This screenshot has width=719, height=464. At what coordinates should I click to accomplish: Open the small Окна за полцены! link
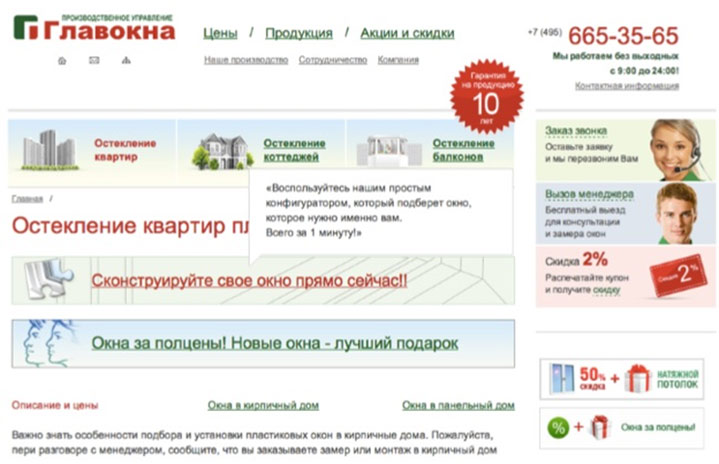[658, 427]
